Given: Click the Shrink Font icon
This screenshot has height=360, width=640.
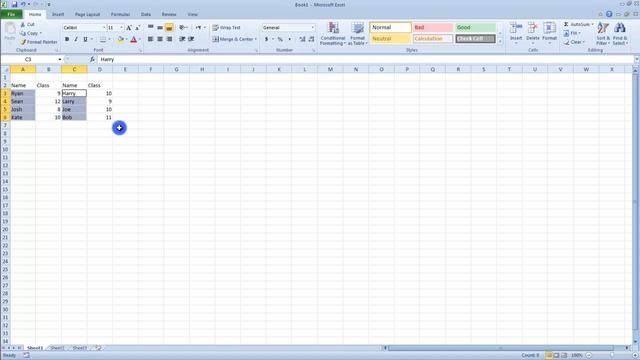Looking at the screenshot, I should coord(138,28).
